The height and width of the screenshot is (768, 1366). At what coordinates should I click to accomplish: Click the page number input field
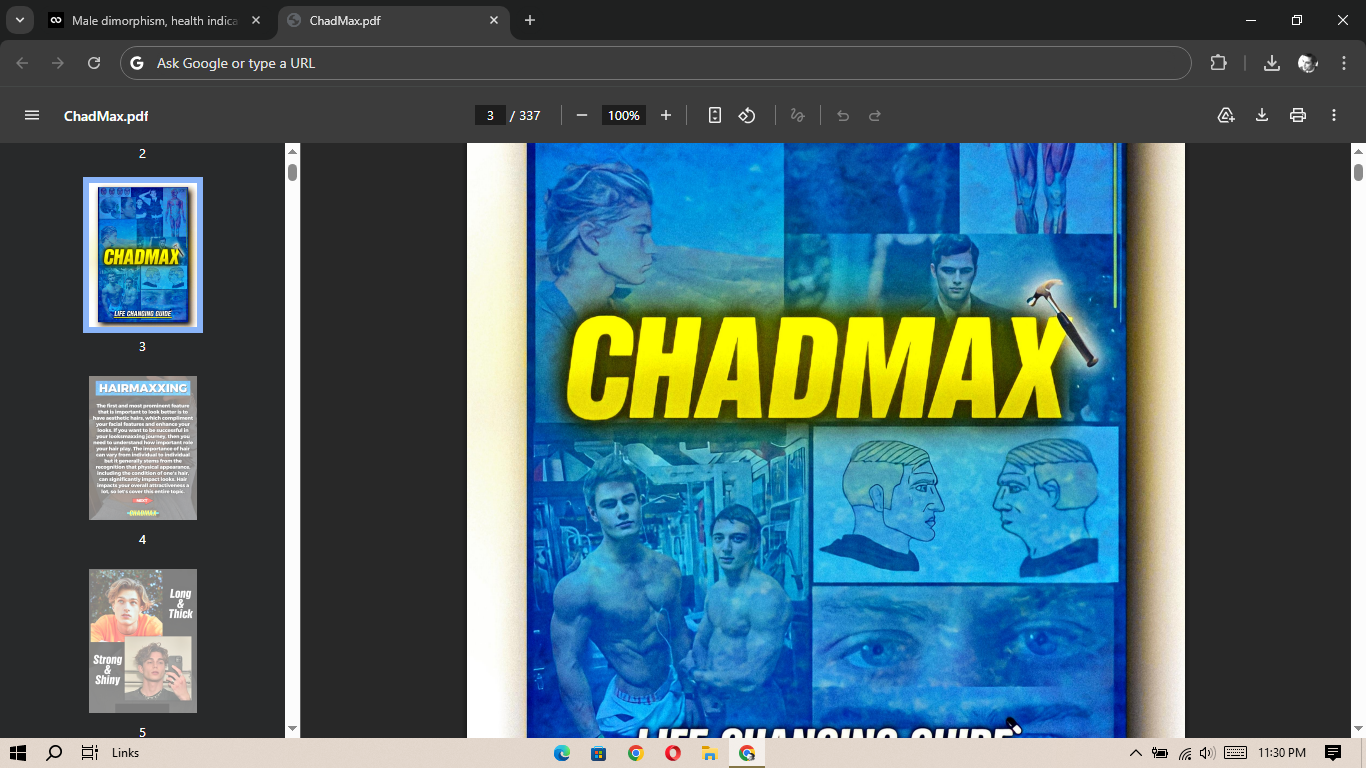point(490,115)
